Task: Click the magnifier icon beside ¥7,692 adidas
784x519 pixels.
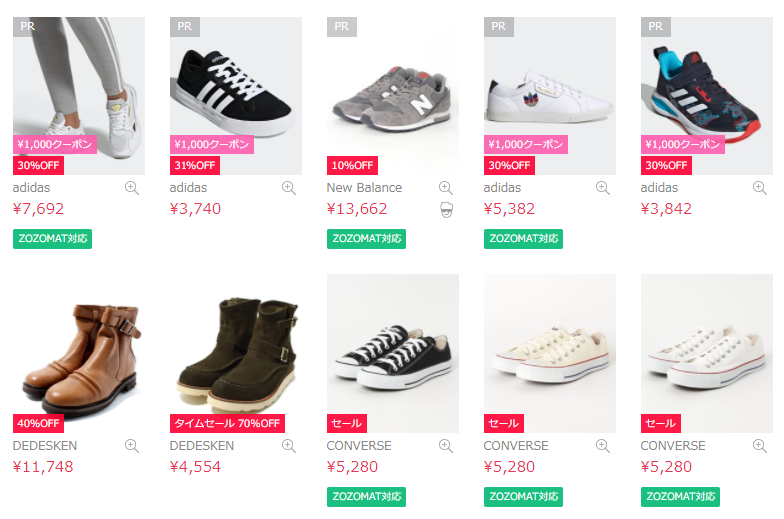Action: (x=132, y=188)
